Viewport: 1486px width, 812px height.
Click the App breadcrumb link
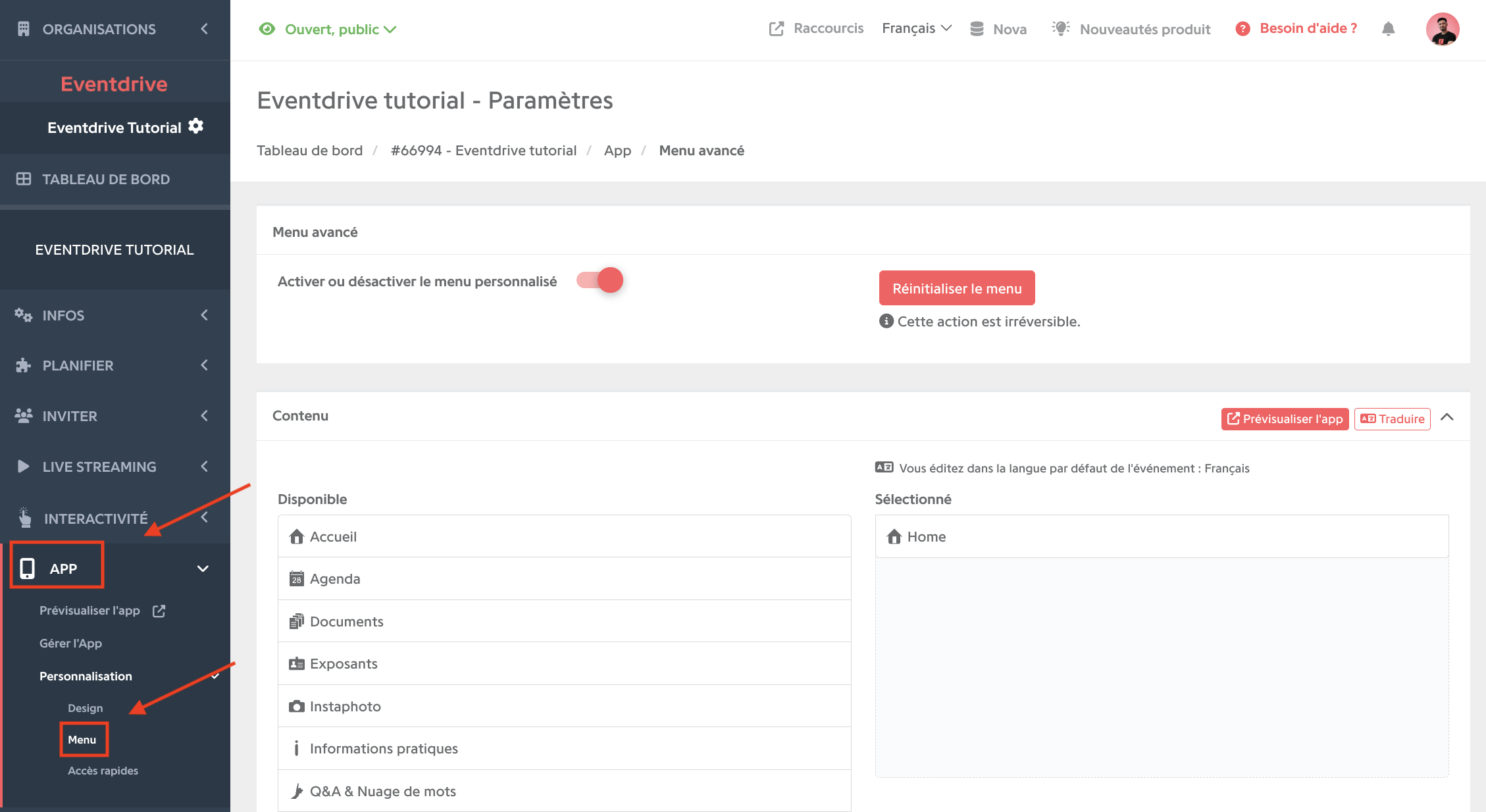click(617, 150)
